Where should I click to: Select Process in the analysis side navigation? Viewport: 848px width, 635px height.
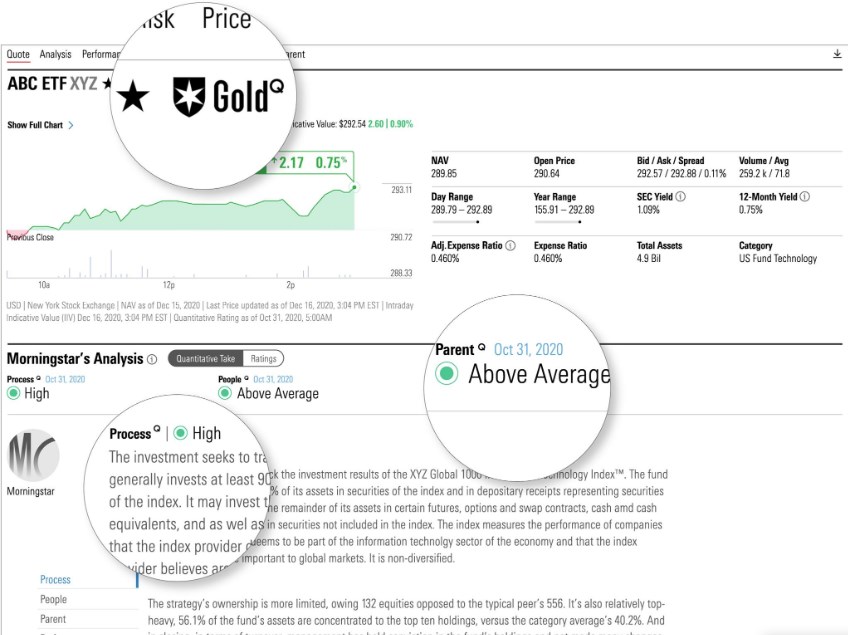pos(55,580)
